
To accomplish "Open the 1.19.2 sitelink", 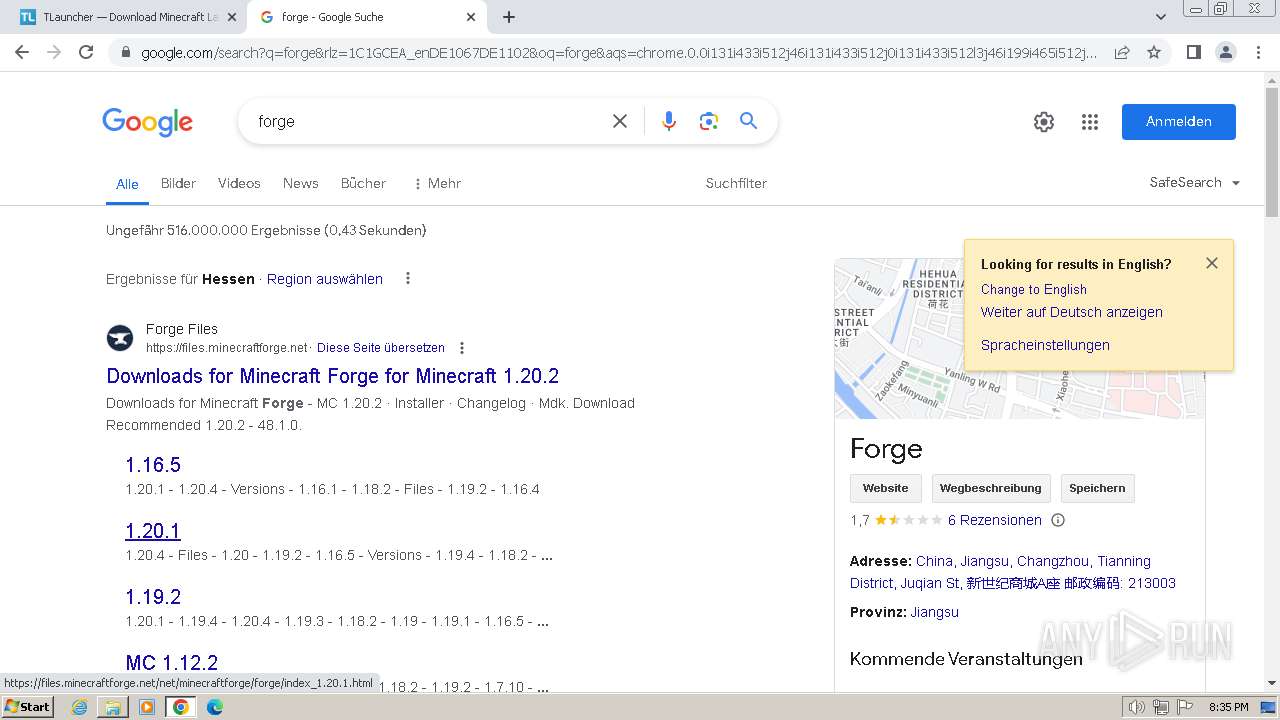I will pyautogui.click(x=153, y=597).
